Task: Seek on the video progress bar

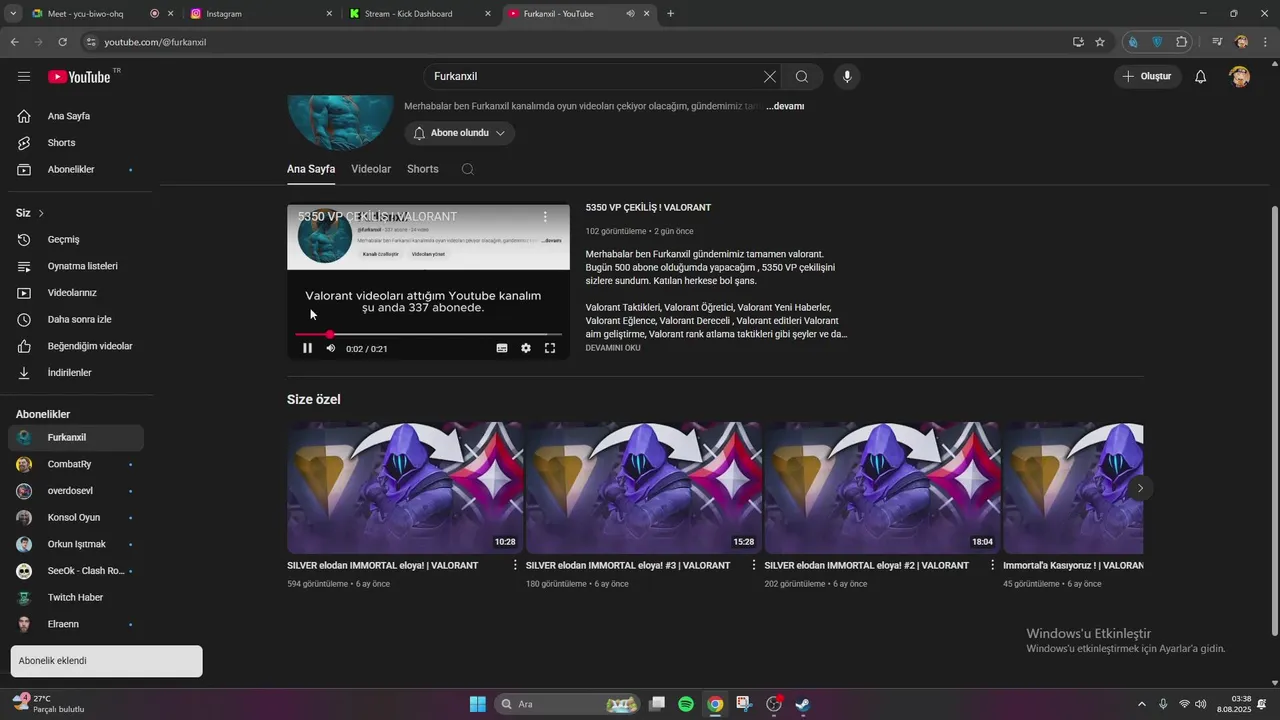Action: click(x=428, y=334)
